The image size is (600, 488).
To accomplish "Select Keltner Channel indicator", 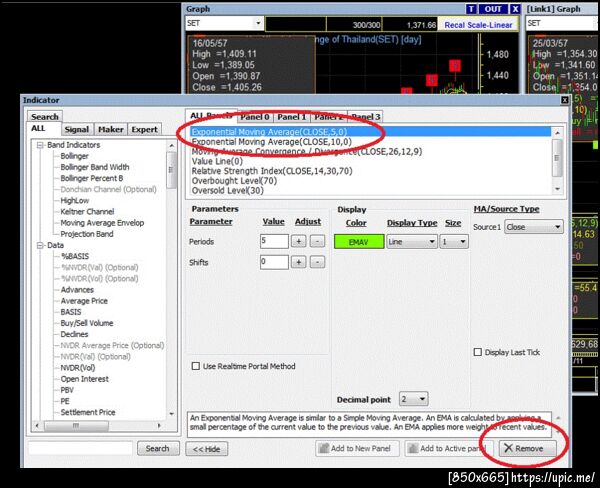I will [x=87, y=212].
